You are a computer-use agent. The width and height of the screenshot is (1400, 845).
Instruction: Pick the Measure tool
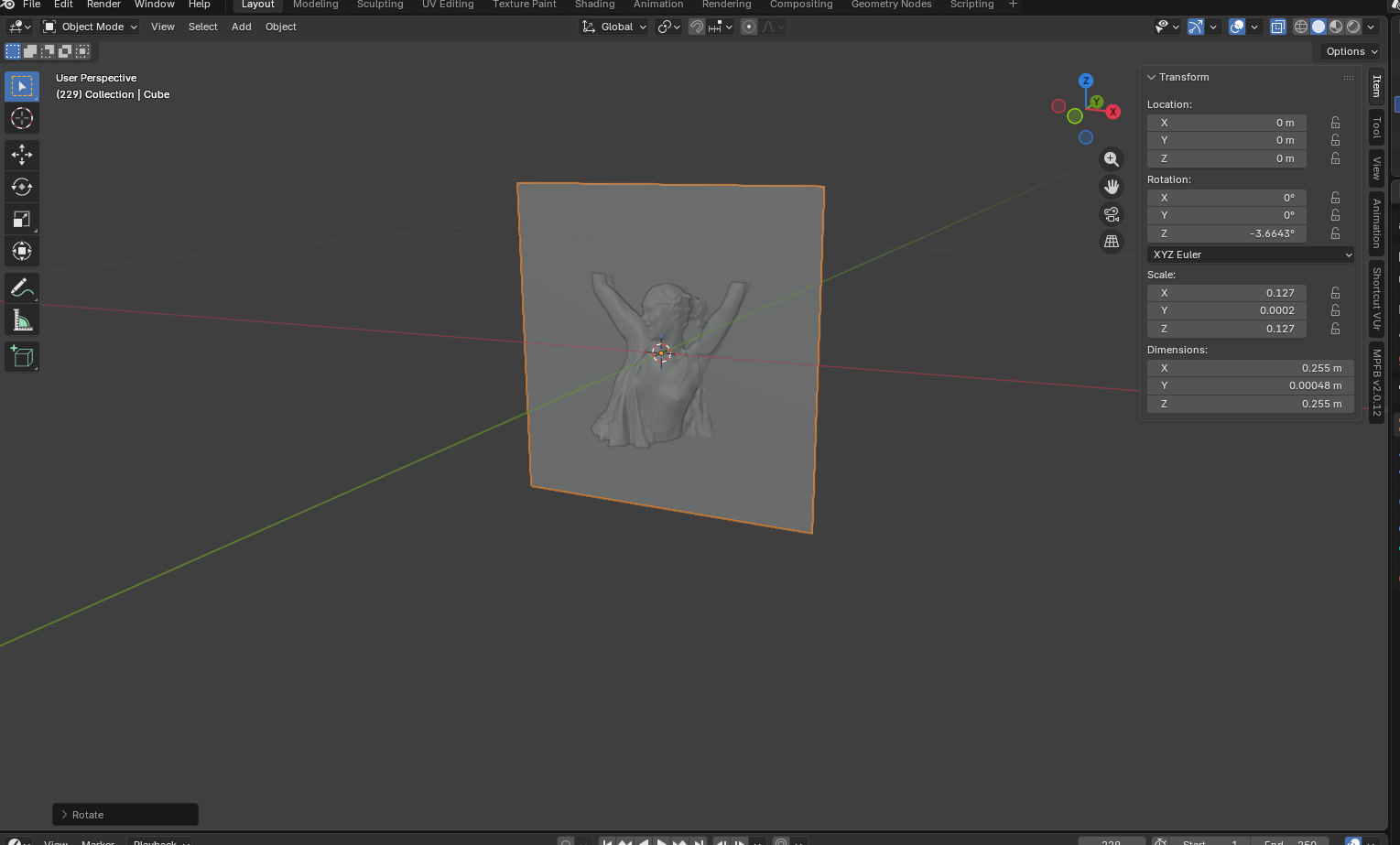pos(22,320)
